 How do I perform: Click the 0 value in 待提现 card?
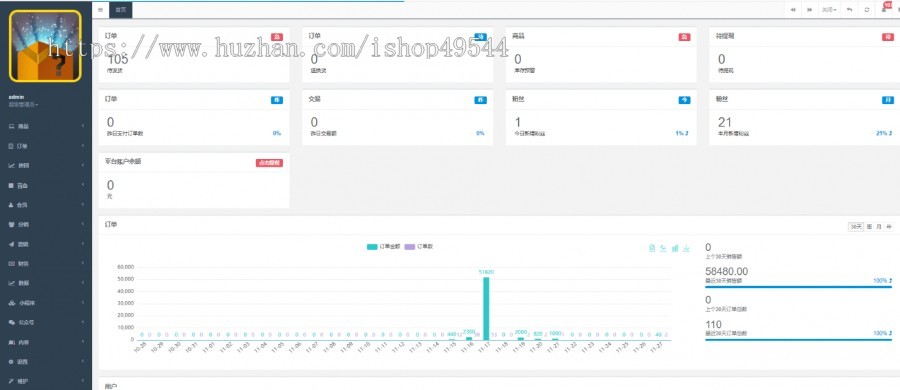[721, 59]
